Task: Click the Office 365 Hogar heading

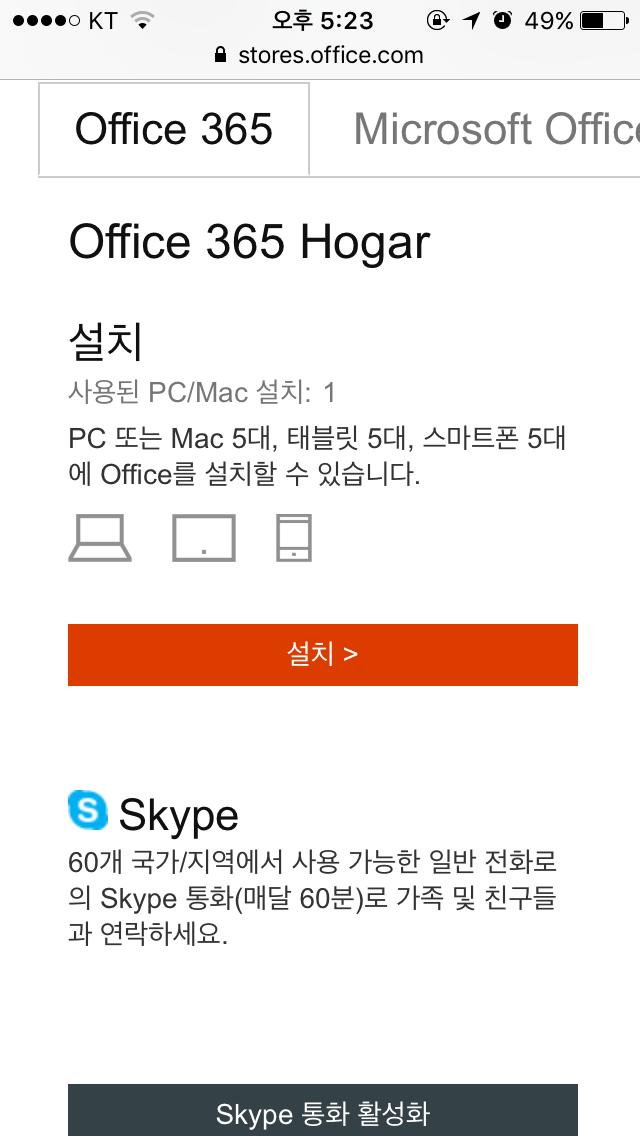Action: (x=249, y=242)
